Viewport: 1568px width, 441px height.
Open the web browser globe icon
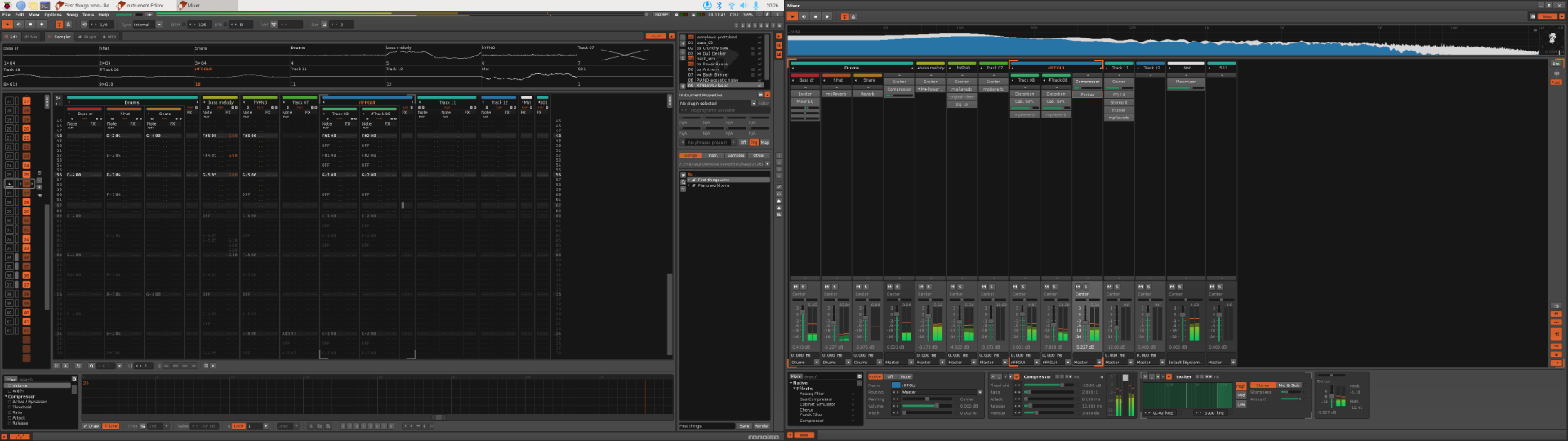[20, 5]
